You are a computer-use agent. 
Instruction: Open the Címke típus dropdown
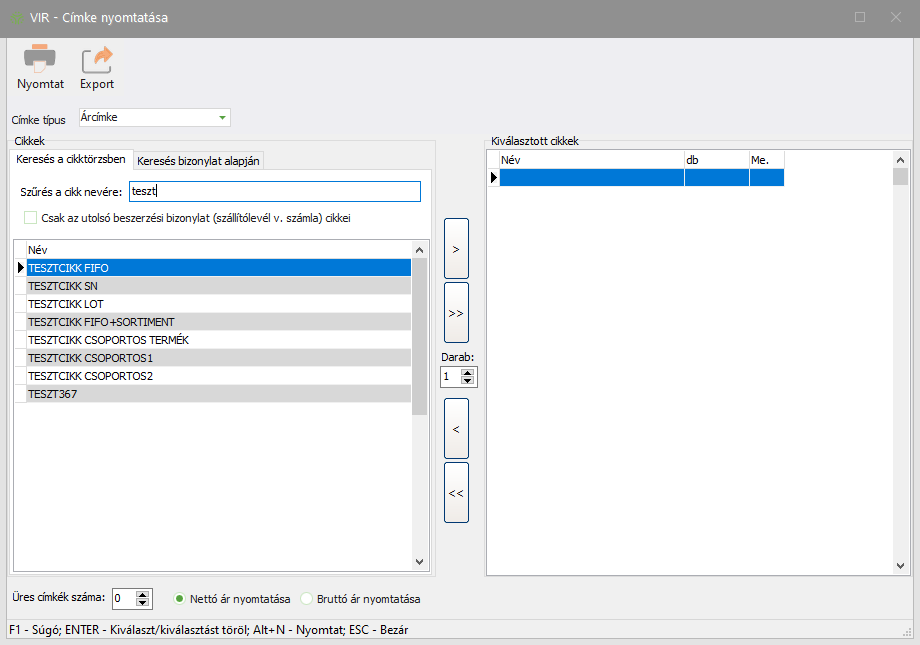point(221,118)
